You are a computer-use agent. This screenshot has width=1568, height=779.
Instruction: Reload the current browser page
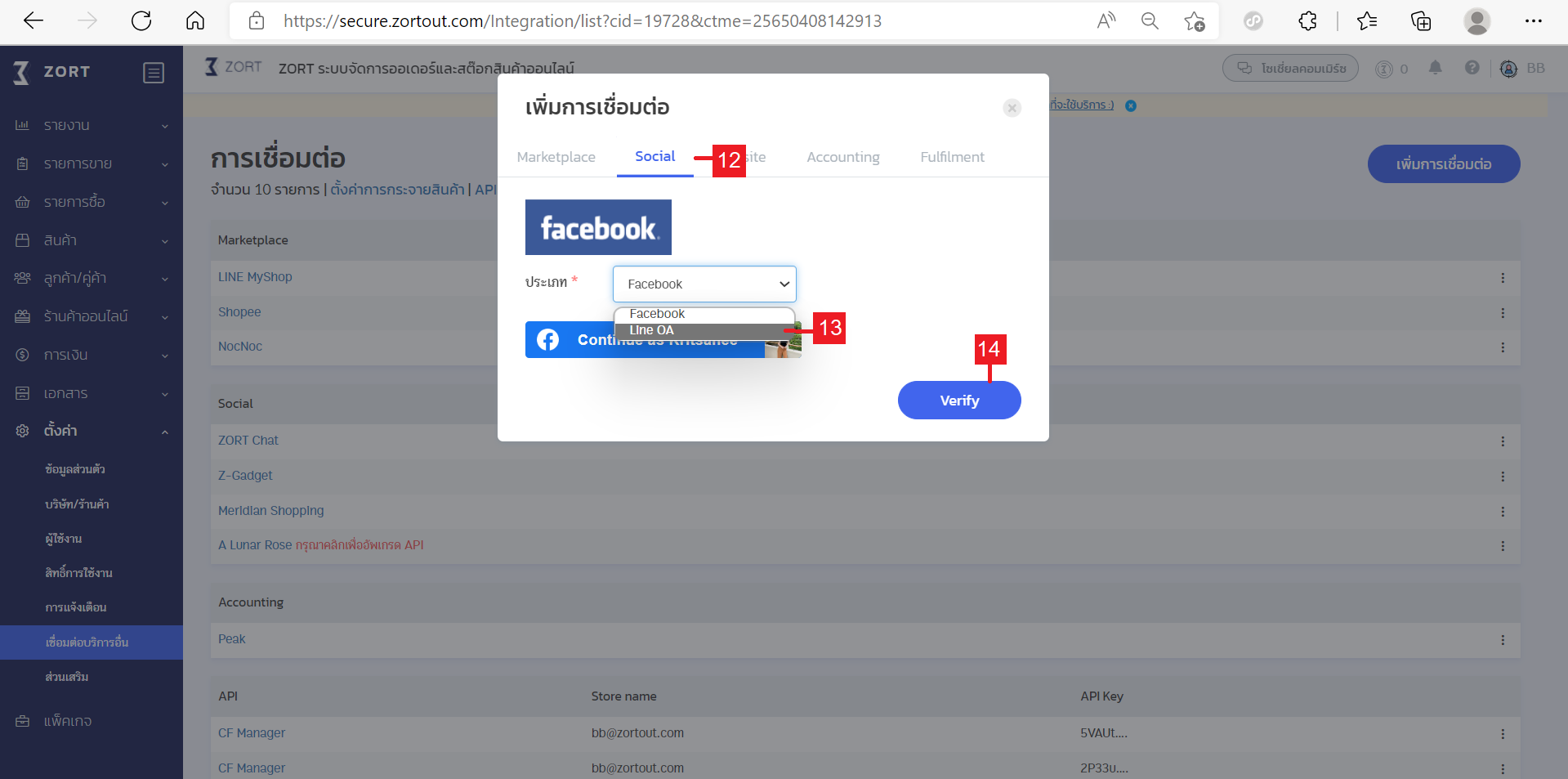141,21
